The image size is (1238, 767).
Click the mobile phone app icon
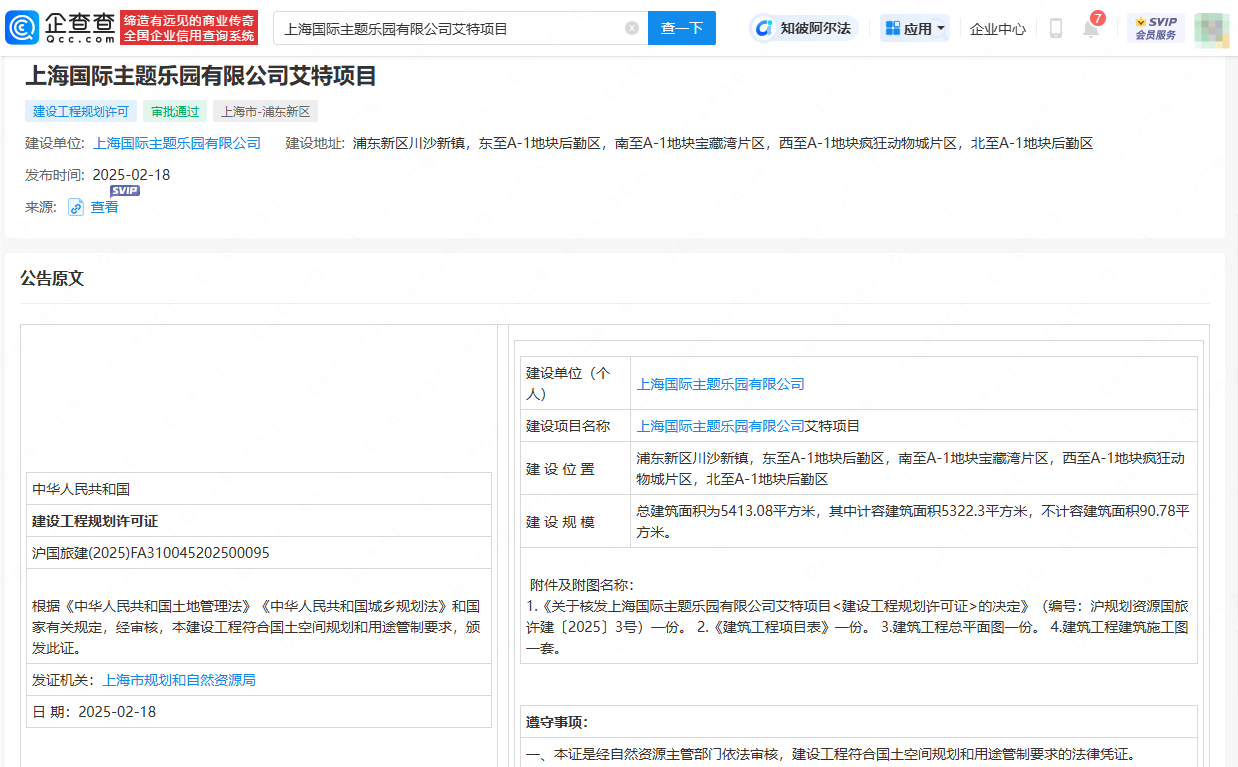coord(1055,29)
